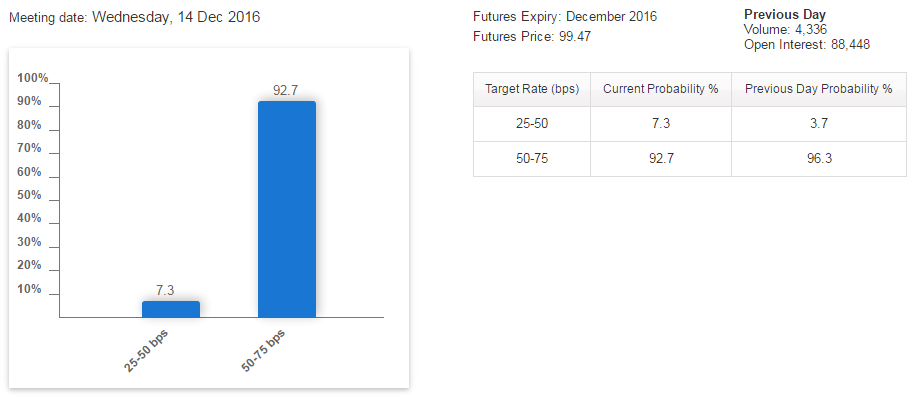Click the Previous Day Probability % header

818,89
